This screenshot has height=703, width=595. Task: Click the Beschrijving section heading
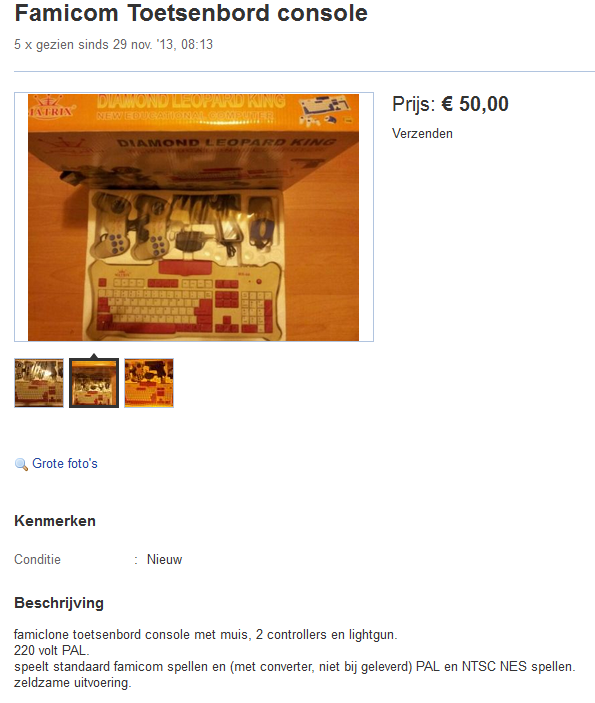point(59,603)
